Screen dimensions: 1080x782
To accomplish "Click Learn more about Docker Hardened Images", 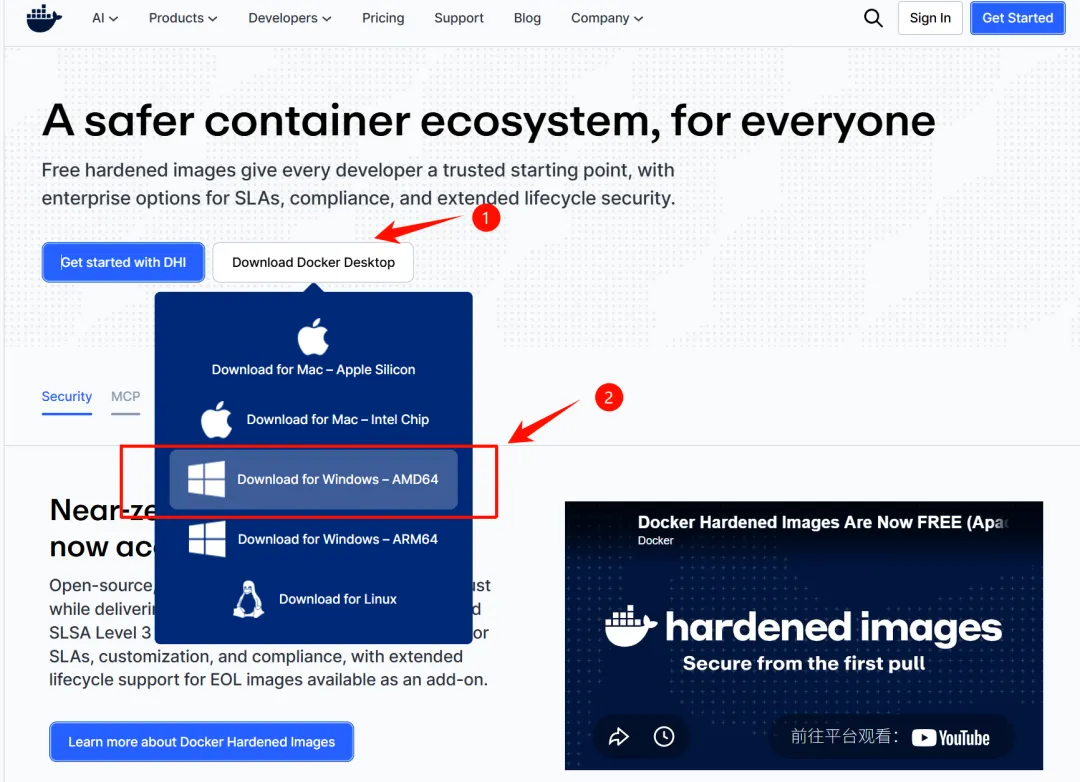I will tap(201, 742).
